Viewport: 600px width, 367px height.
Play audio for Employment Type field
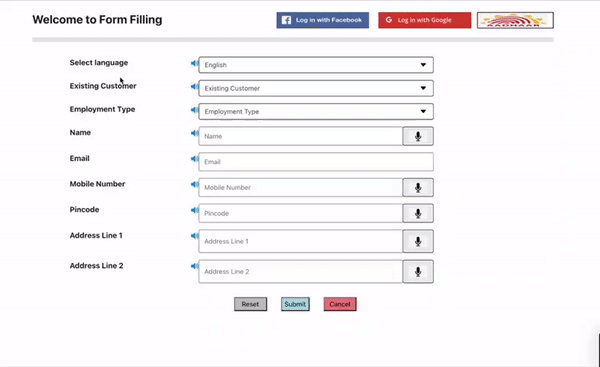coord(194,110)
